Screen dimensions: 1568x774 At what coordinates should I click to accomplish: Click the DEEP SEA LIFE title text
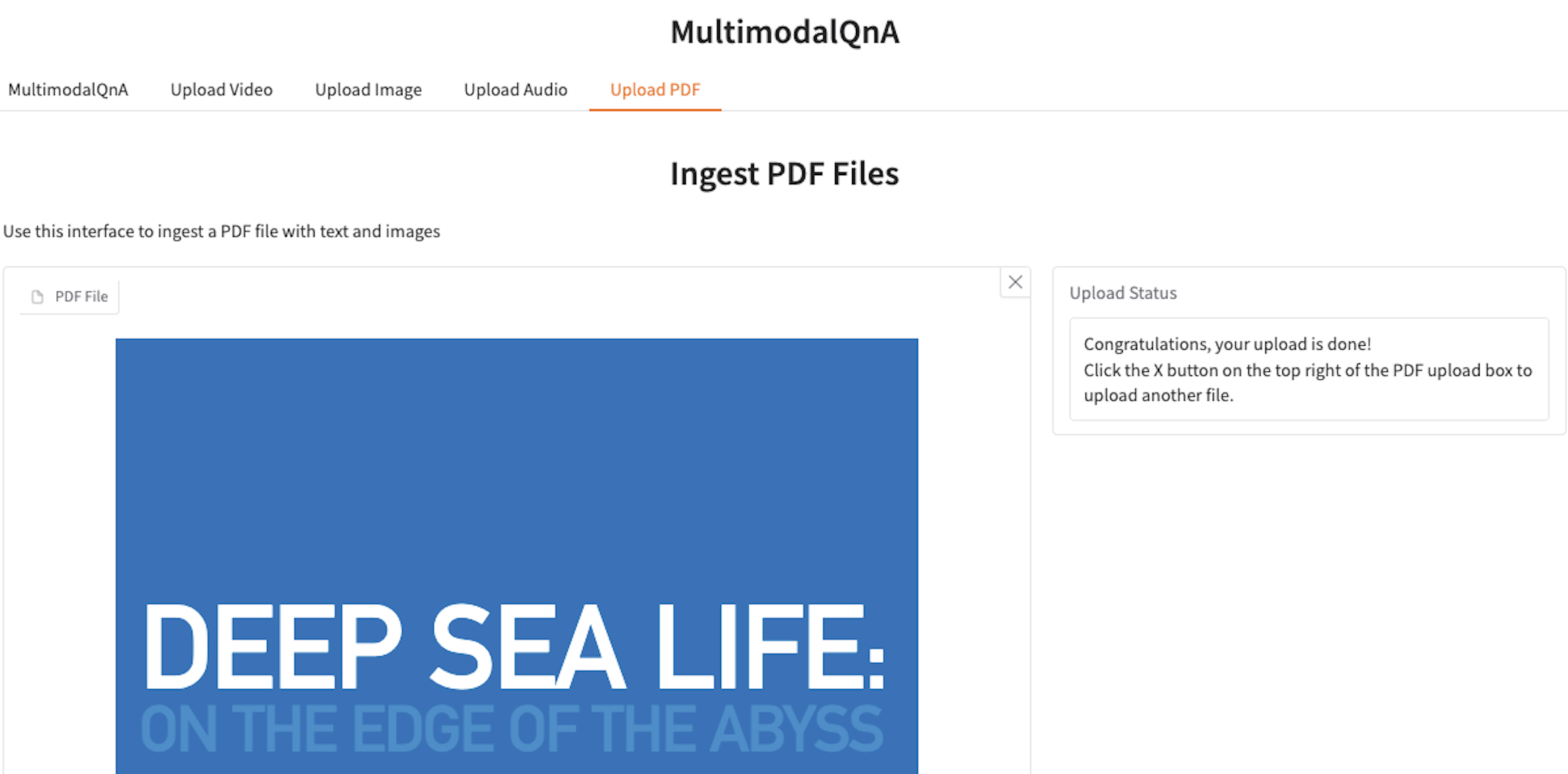(514, 647)
